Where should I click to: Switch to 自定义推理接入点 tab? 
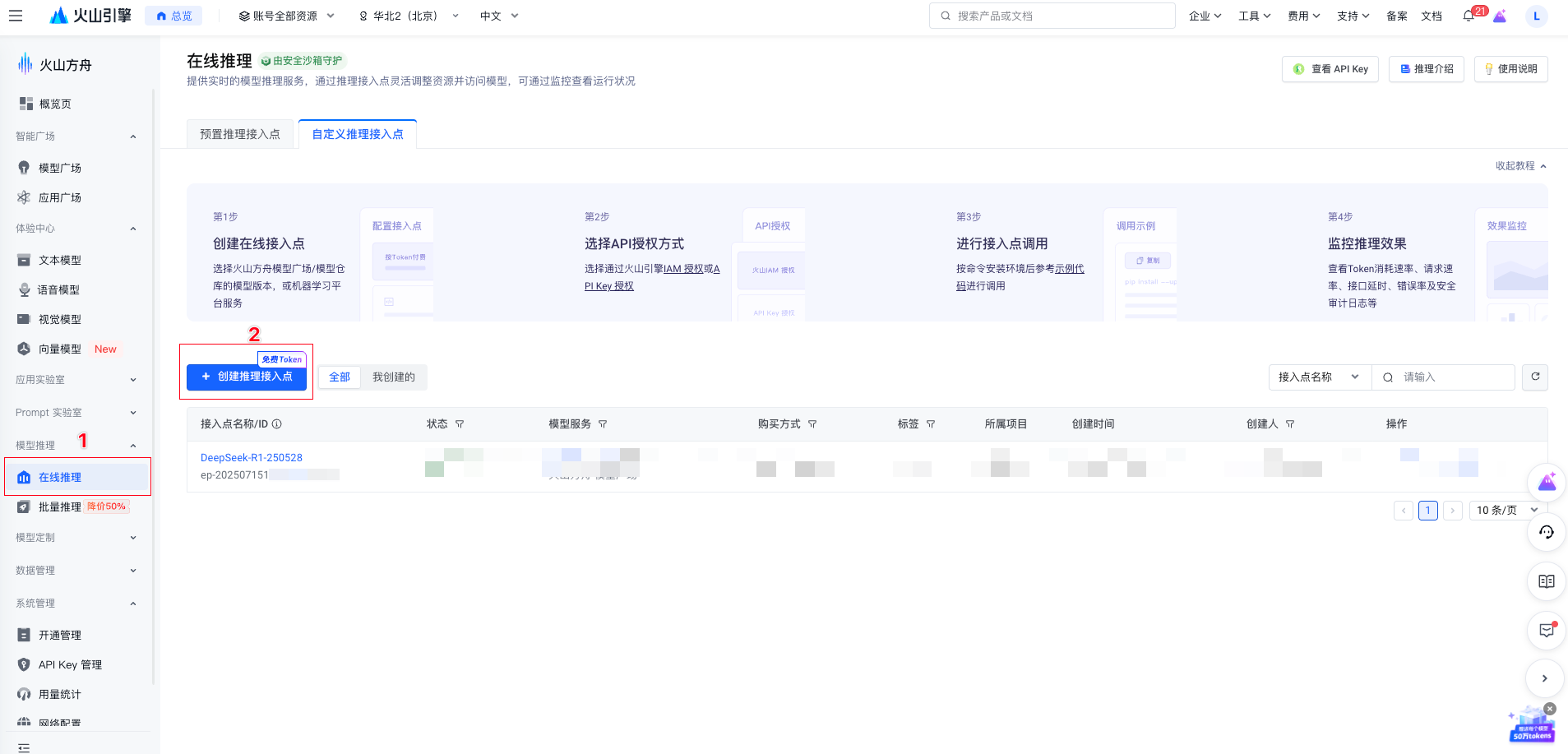pyautogui.click(x=358, y=134)
